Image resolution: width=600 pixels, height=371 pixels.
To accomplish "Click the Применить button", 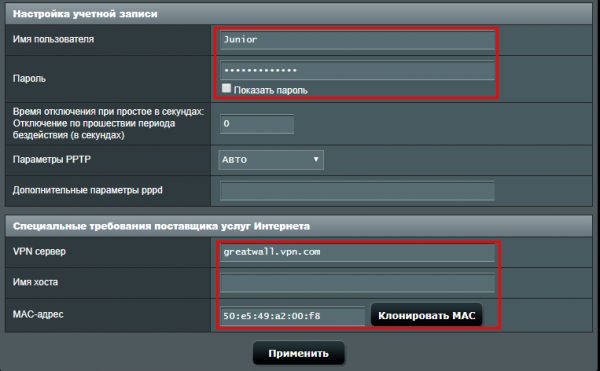I will [x=298, y=353].
